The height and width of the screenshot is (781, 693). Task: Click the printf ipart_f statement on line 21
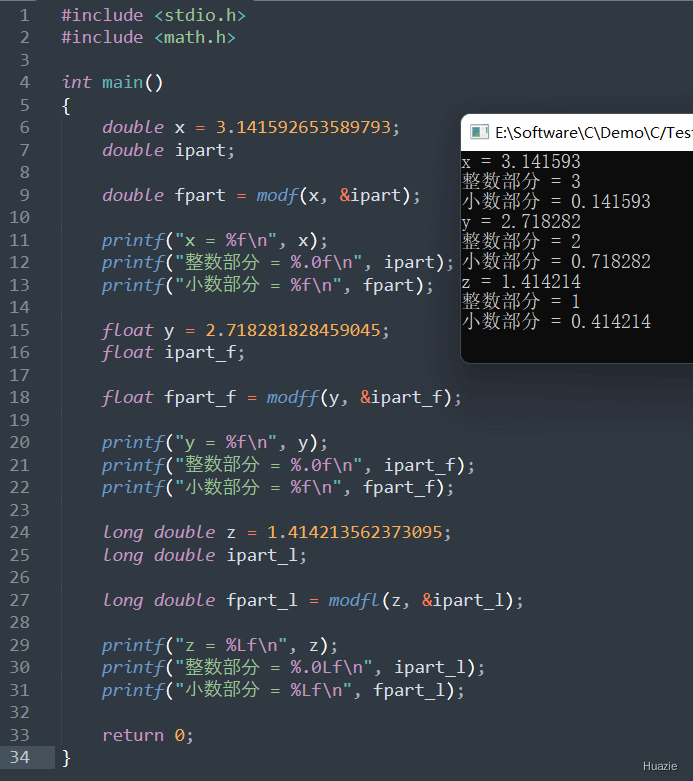click(x=288, y=465)
